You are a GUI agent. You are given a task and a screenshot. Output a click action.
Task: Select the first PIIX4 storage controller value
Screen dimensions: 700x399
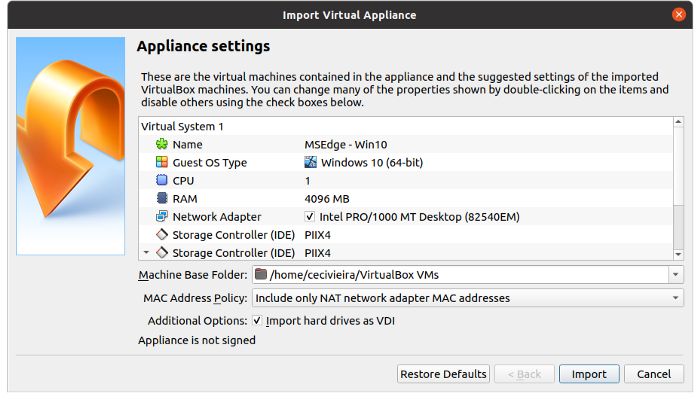(317, 235)
